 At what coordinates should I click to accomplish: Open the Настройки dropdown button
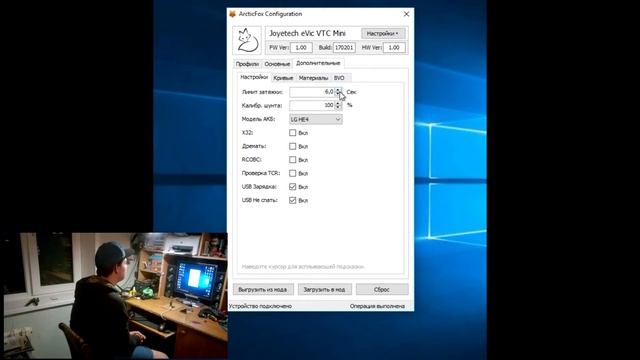[383, 33]
